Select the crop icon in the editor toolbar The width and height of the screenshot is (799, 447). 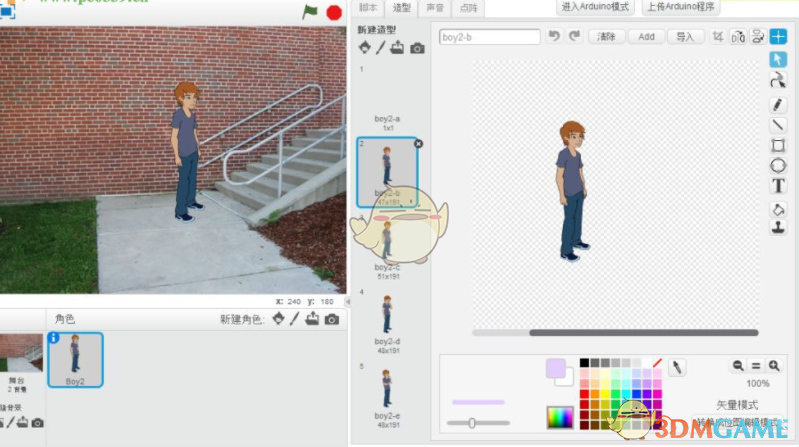pos(718,37)
